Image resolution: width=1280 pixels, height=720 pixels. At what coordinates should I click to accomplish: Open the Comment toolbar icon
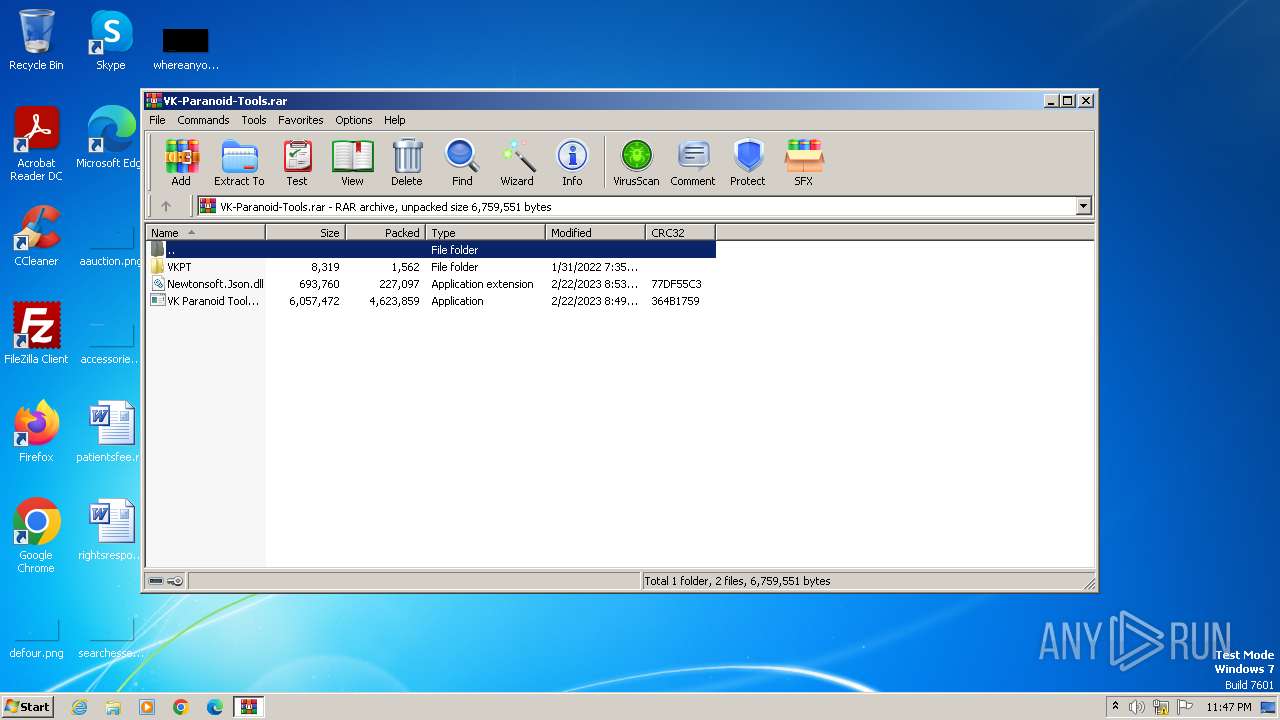coord(693,163)
